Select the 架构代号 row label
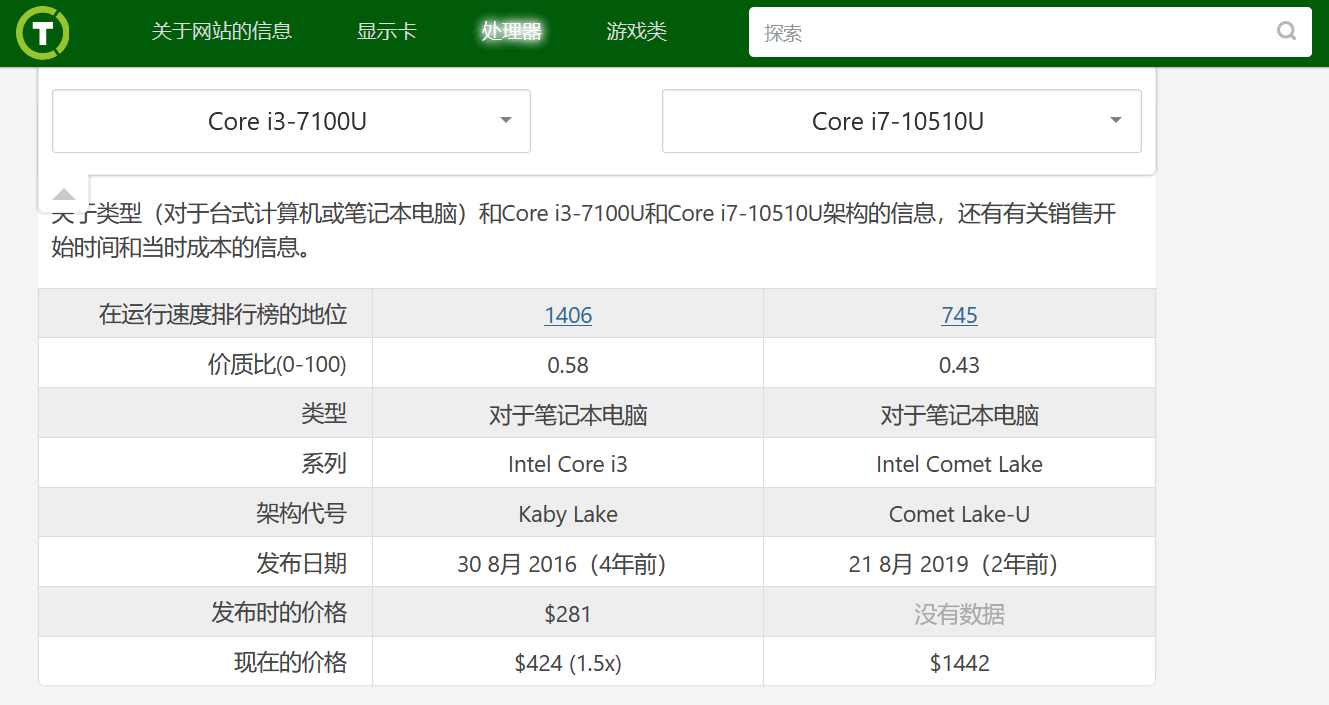Image resolution: width=1329 pixels, height=705 pixels. pyautogui.click(x=301, y=514)
